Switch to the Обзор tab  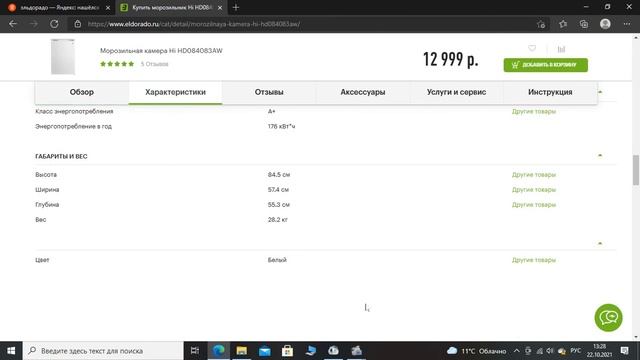point(82,92)
